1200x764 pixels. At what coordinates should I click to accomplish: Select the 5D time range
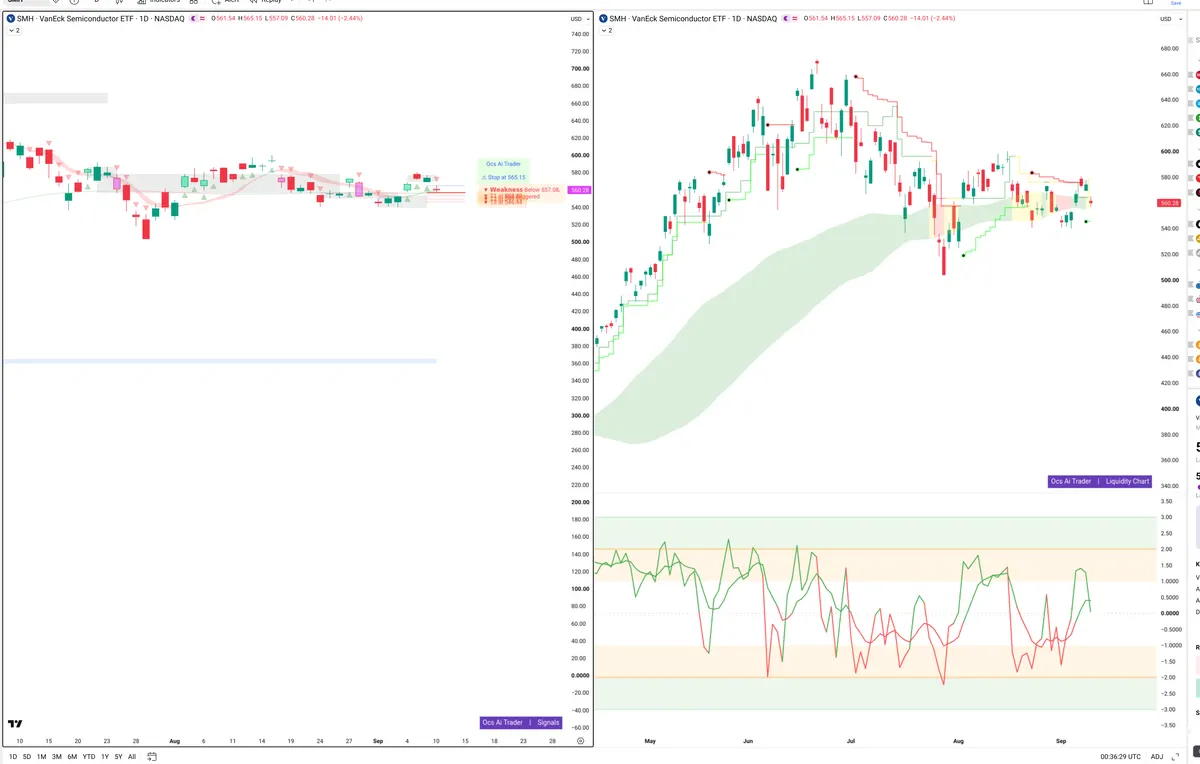click(27, 757)
